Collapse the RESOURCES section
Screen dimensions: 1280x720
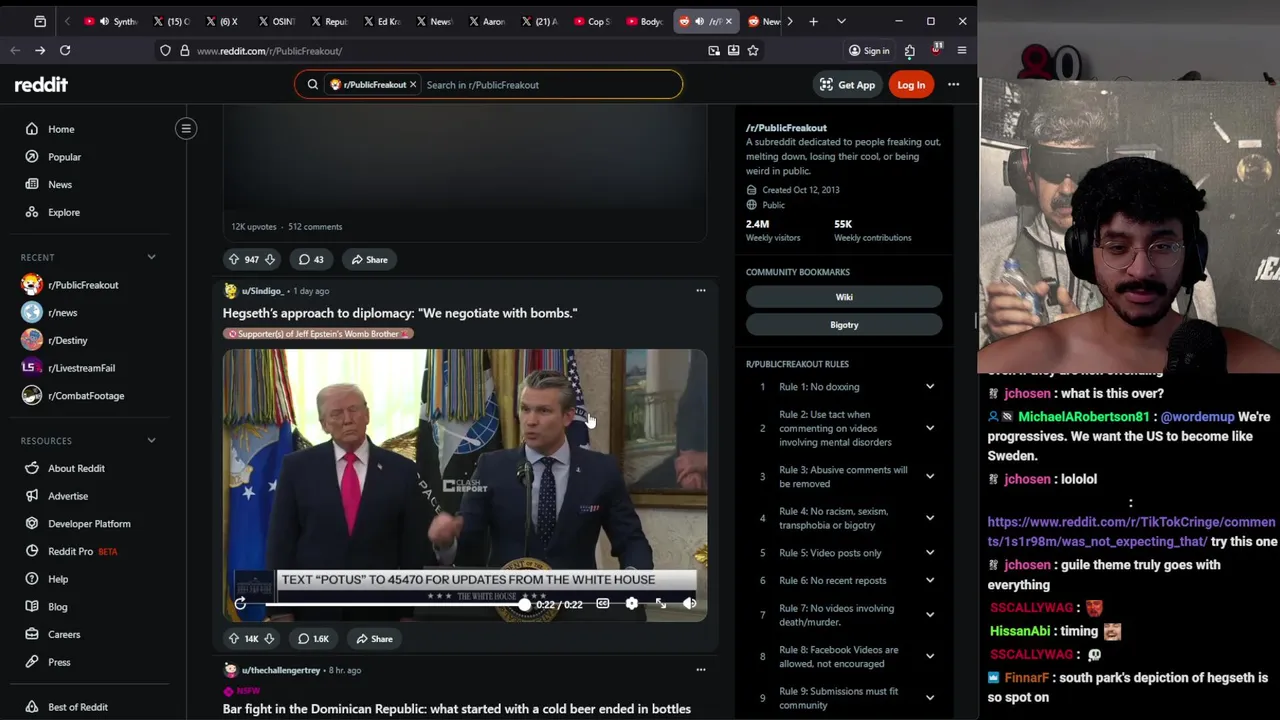point(151,440)
